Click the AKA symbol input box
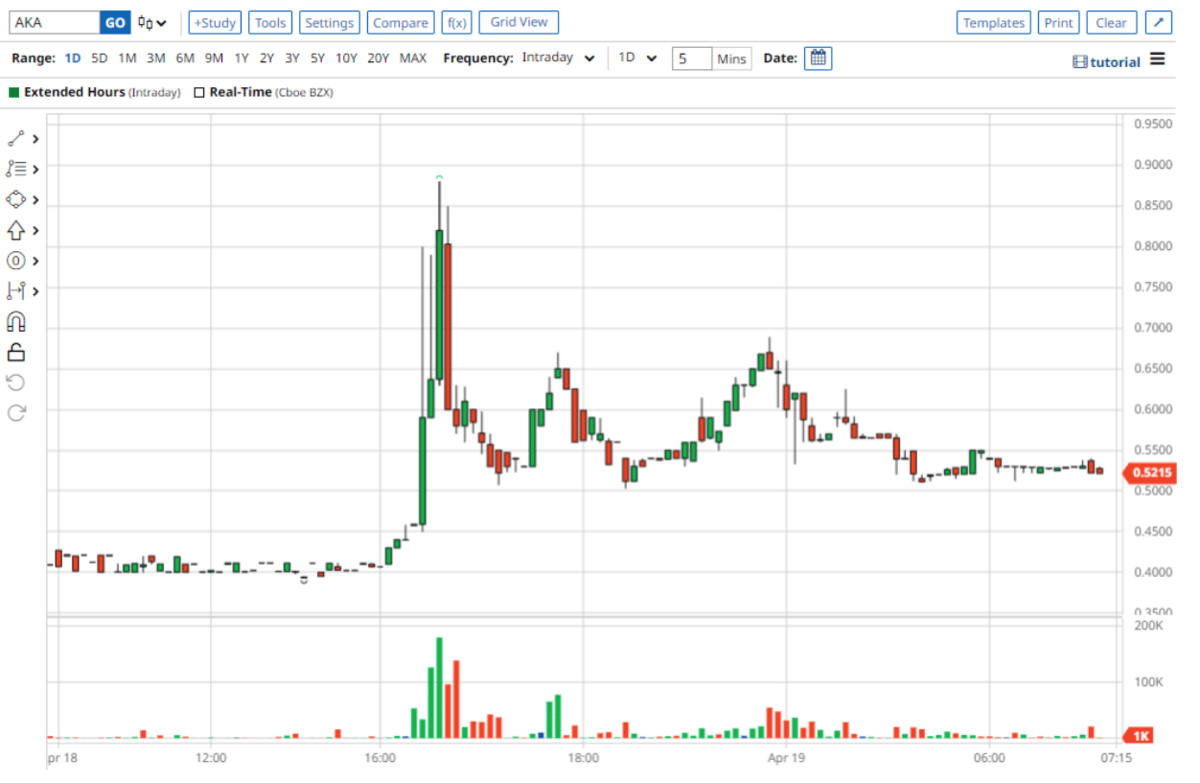This screenshot has height=783, width=1200. pos(53,22)
